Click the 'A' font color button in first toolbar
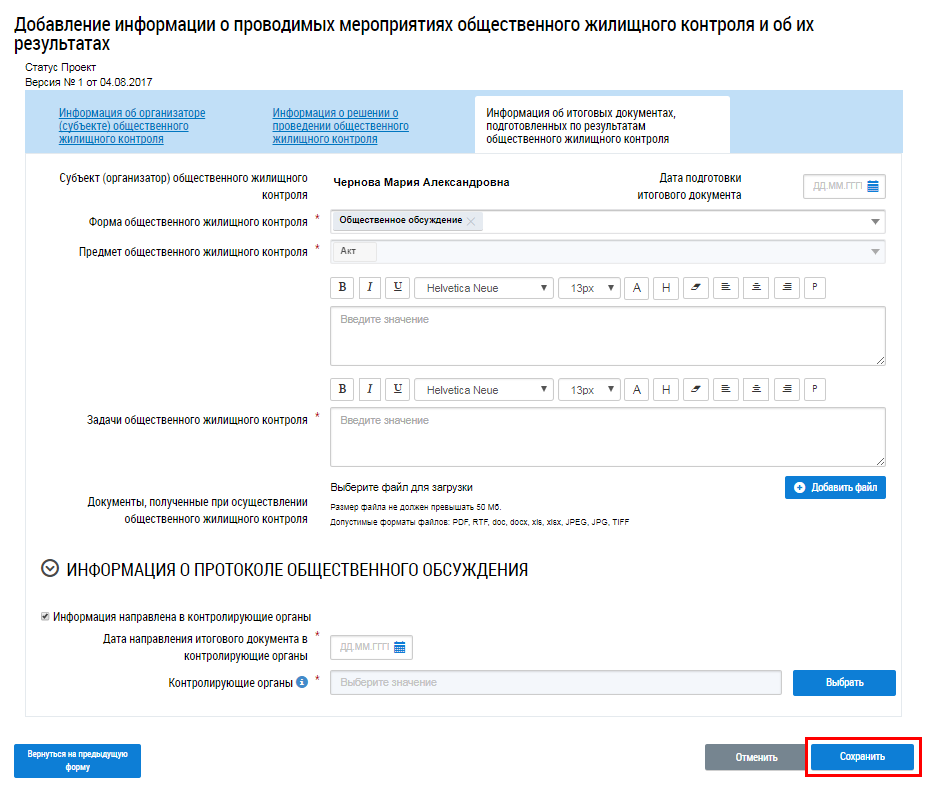The height and width of the screenshot is (789, 932). 637,288
